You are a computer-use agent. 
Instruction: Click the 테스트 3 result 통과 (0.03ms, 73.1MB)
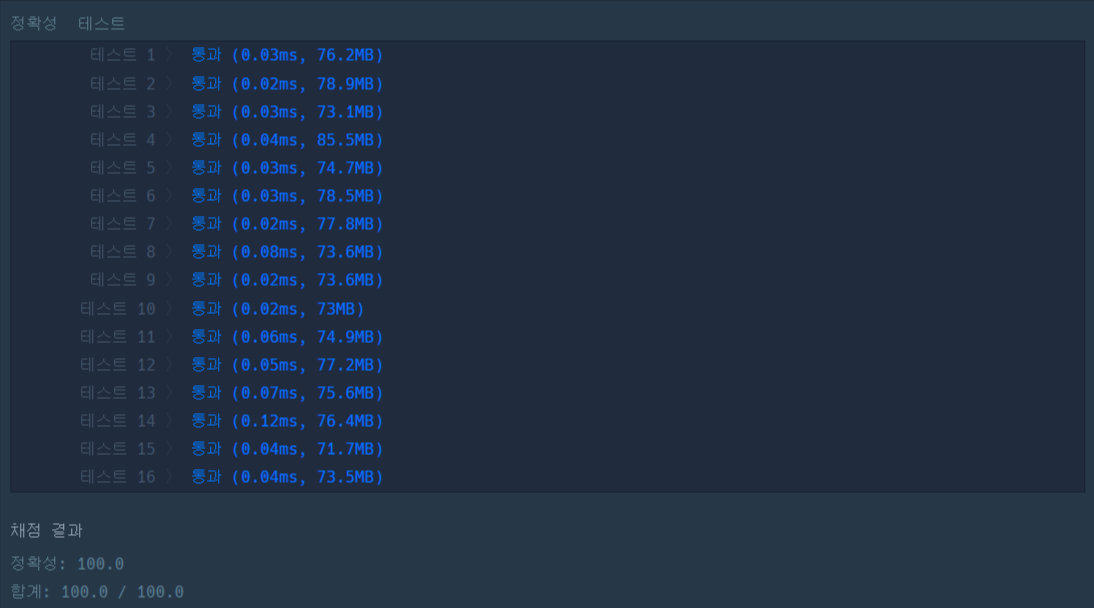[x=287, y=112]
